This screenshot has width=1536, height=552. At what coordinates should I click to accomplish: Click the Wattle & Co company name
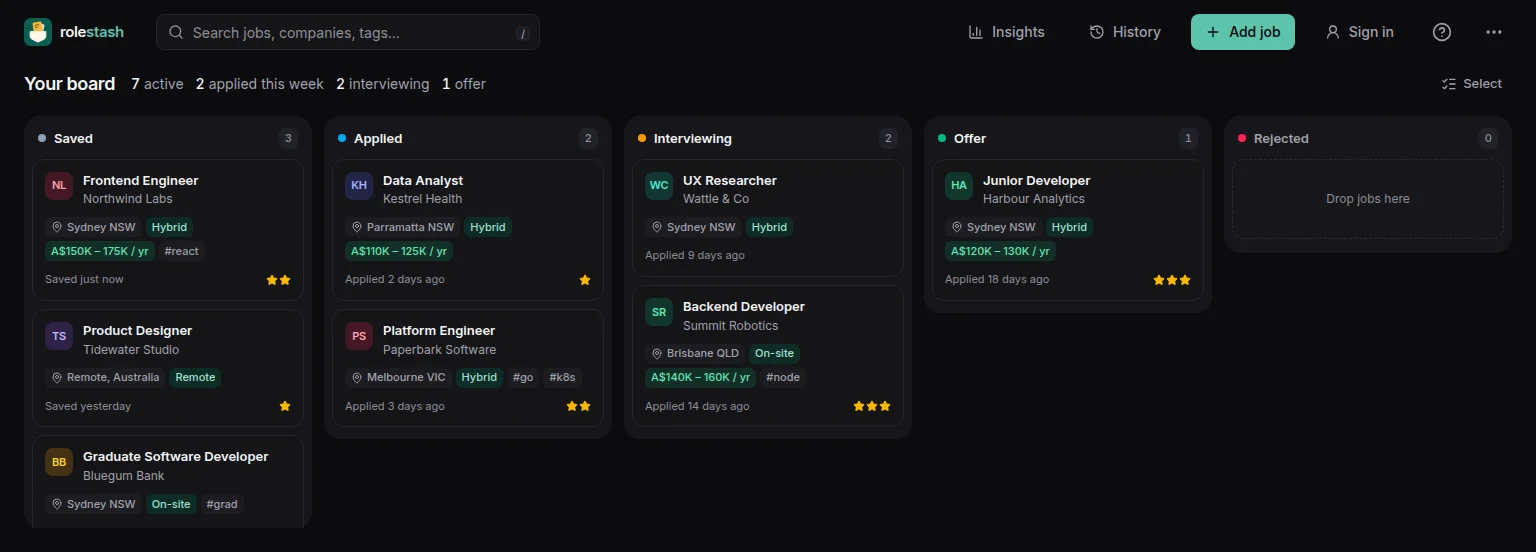coord(716,199)
